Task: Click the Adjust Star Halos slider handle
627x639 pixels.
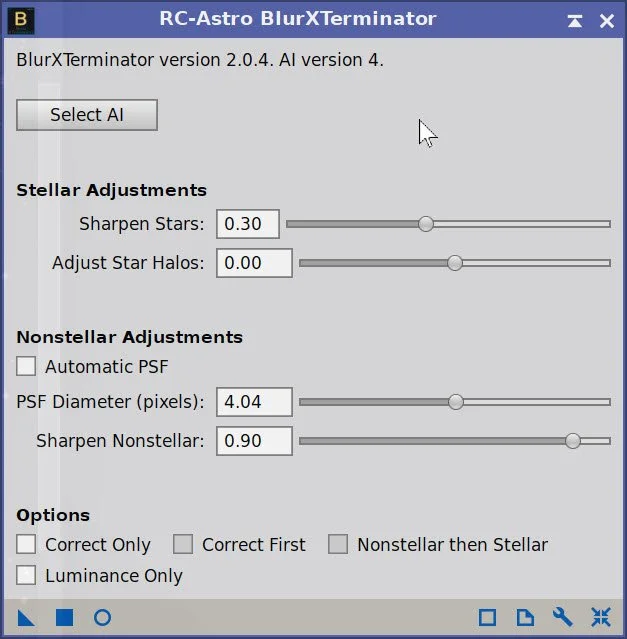Action: pos(455,263)
